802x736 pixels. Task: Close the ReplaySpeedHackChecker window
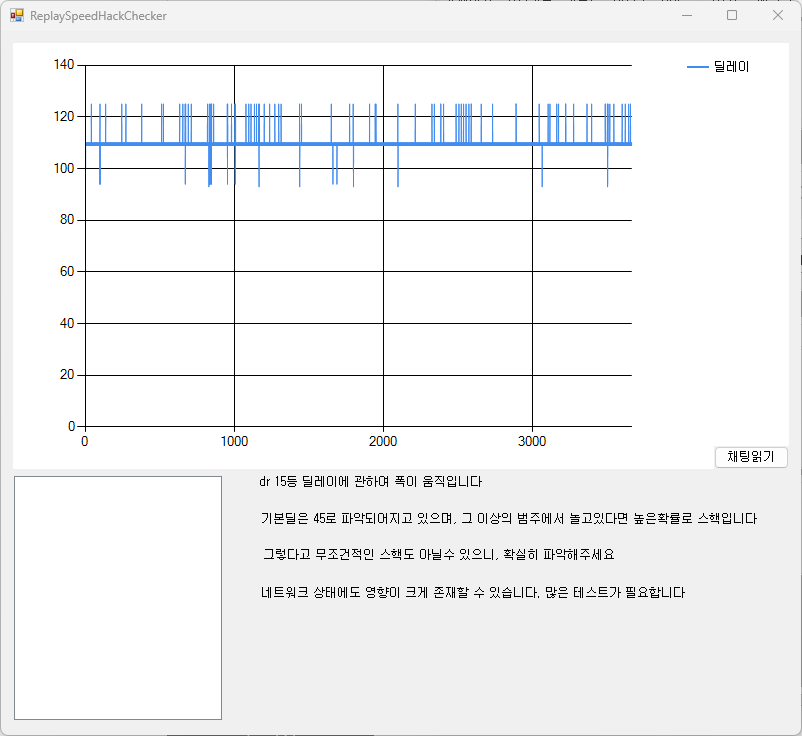coord(778,16)
